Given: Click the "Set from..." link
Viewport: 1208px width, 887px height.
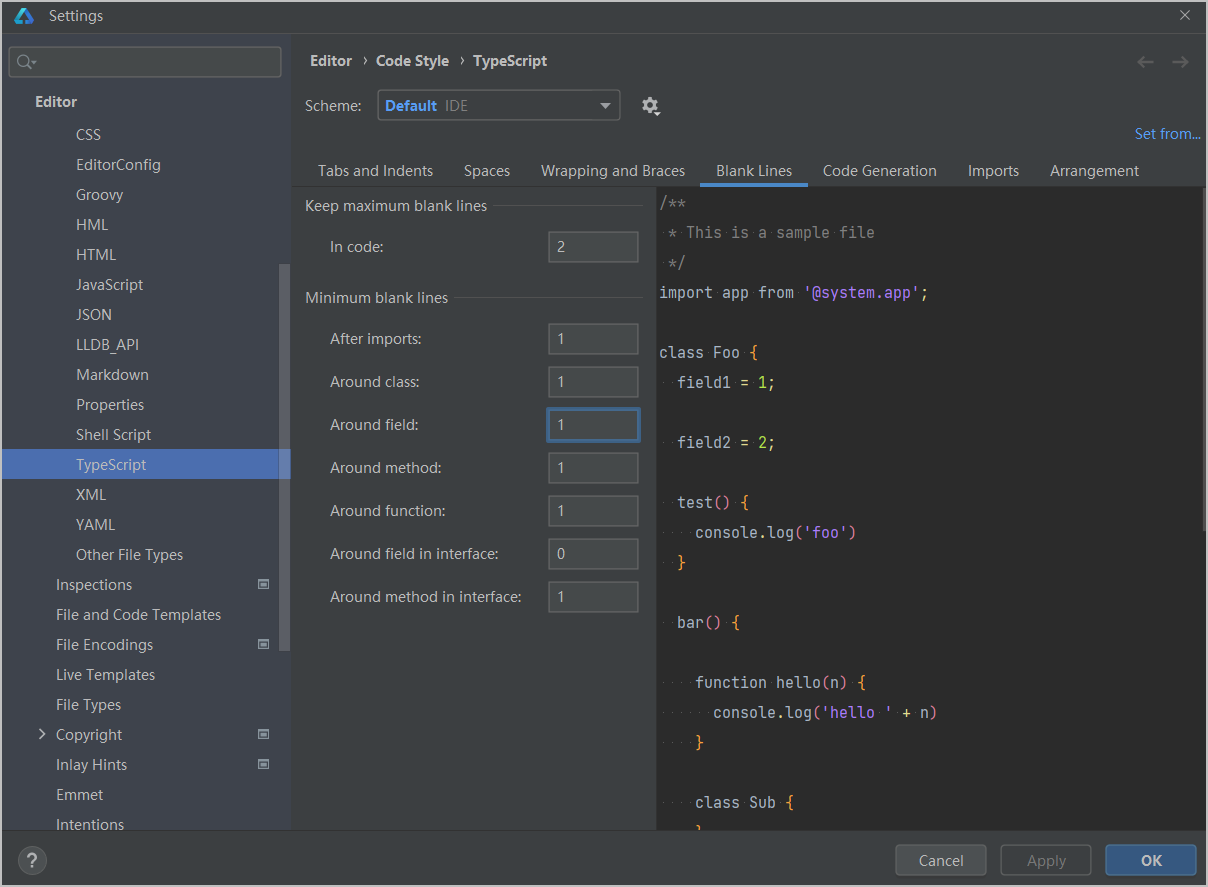Looking at the screenshot, I should 1167,133.
